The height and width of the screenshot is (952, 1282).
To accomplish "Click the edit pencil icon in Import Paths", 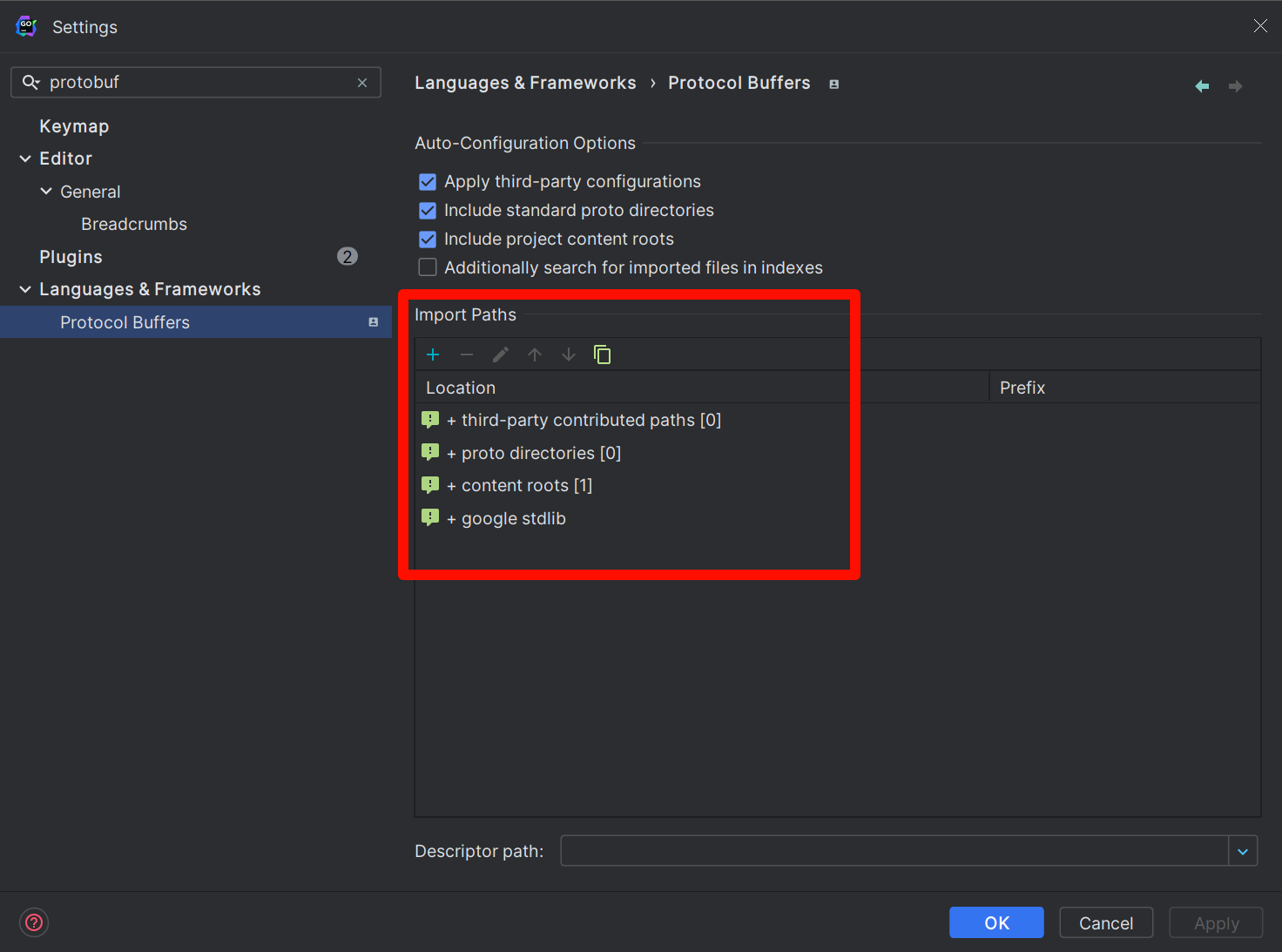I will (501, 354).
